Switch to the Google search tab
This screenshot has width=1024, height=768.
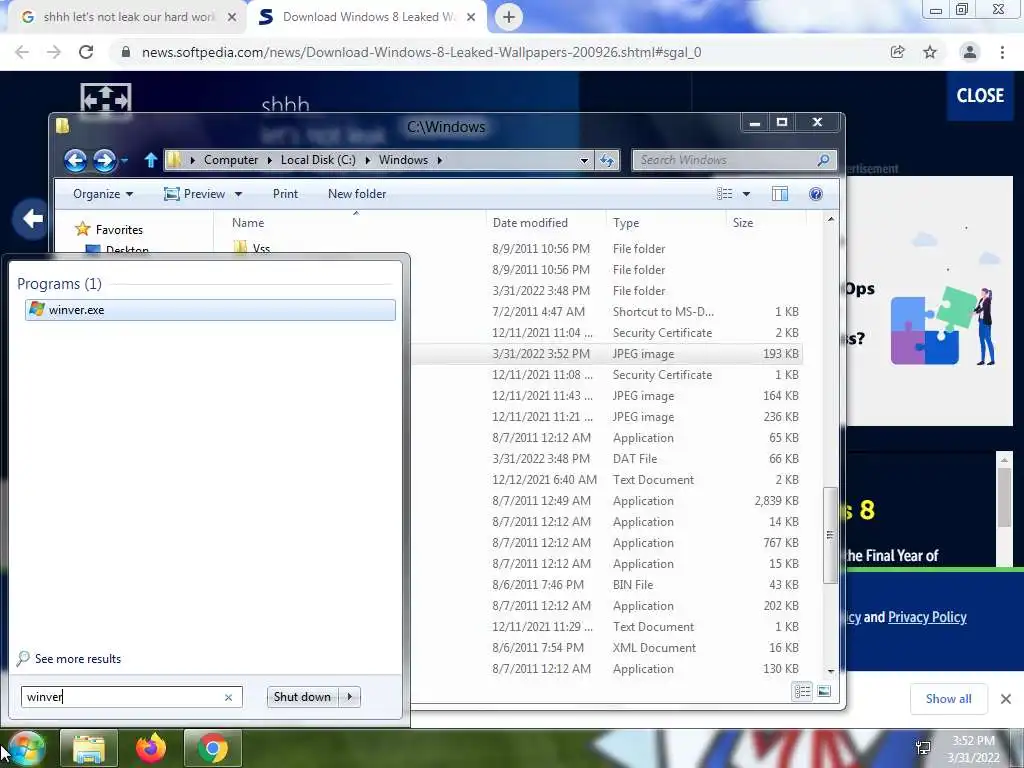click(x=128, y=17)
